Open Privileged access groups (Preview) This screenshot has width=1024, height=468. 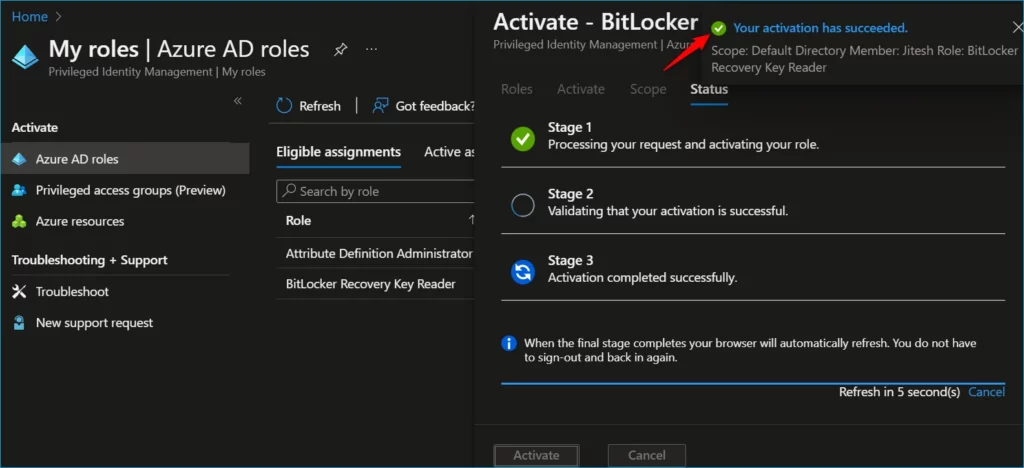coord(131,191)
